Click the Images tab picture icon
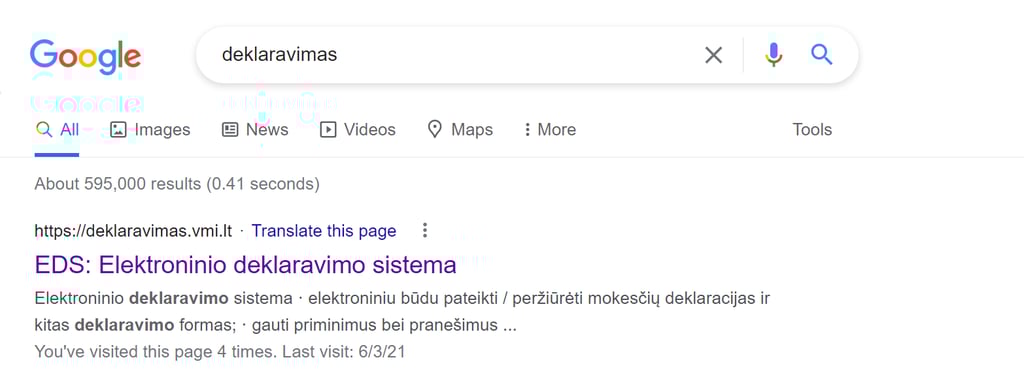This screenshot has height=371, width=1024. pos(118,129)
